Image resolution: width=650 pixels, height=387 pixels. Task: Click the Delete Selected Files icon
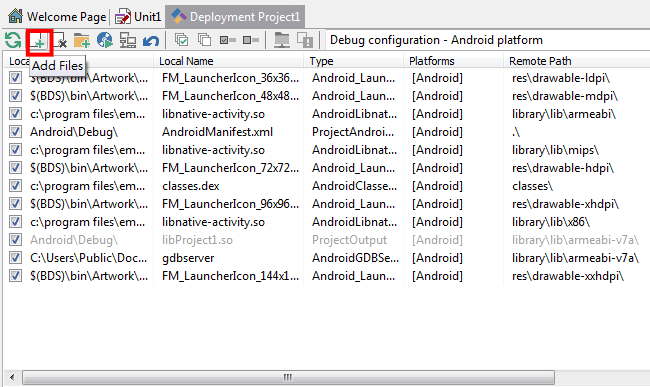point(60,41)
